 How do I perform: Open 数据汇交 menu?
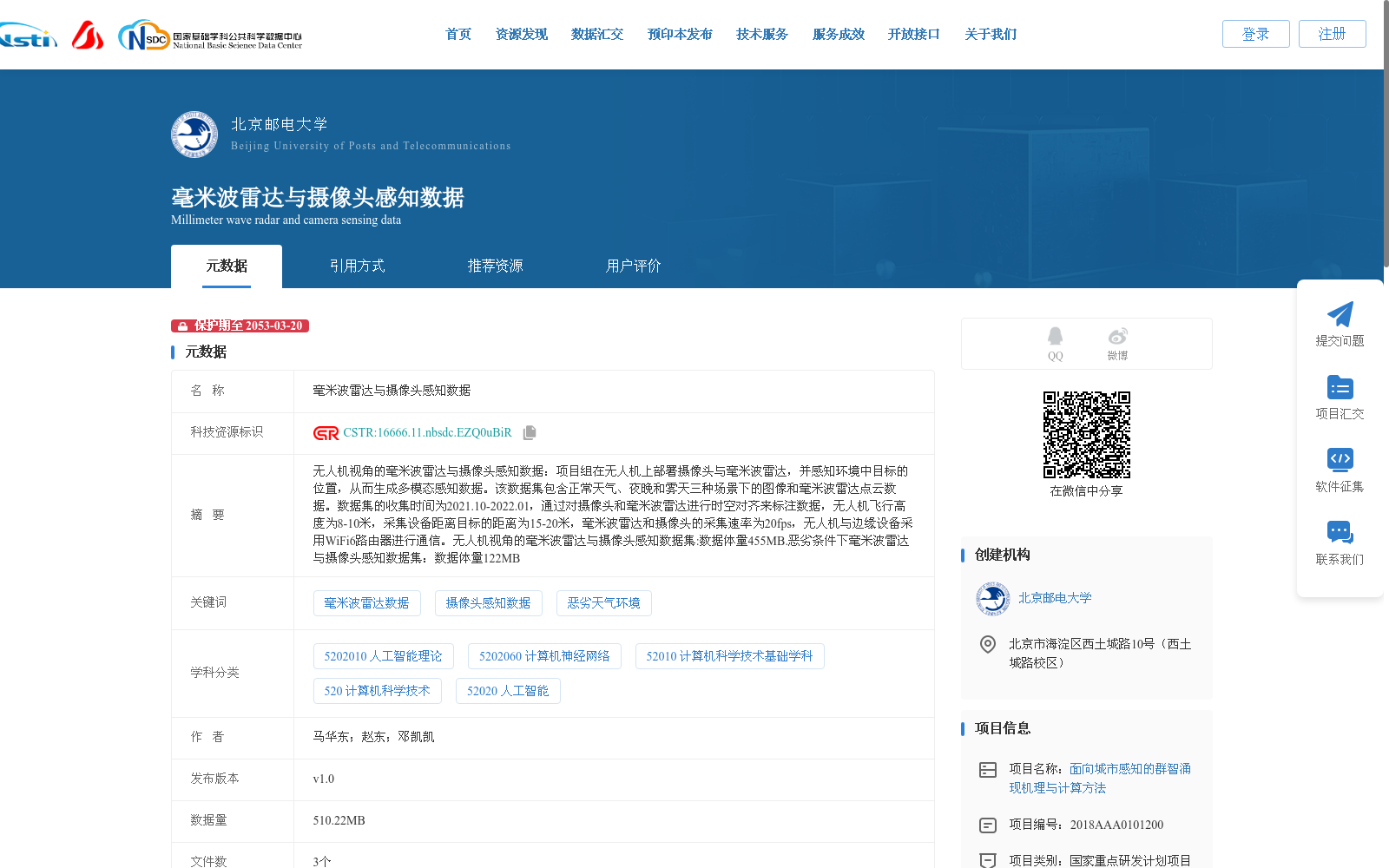tap(597, 35)
